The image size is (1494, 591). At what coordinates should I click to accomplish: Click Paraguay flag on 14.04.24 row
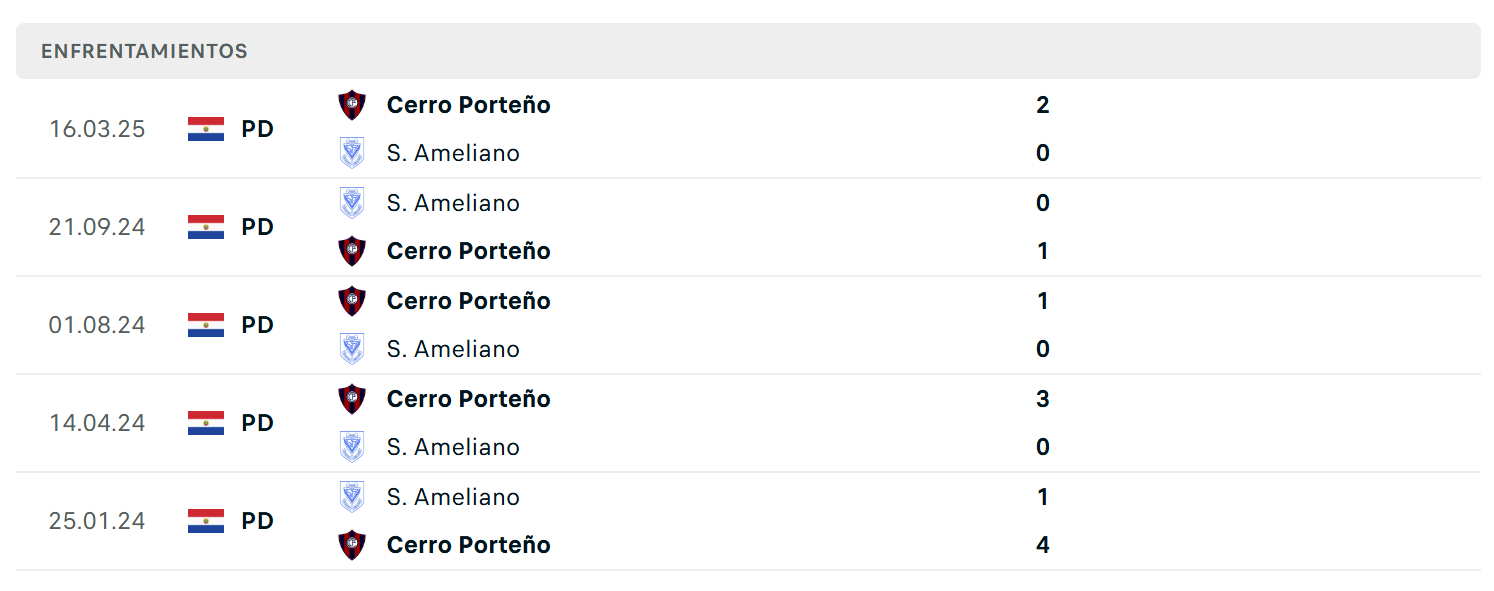tap(206, 423)
